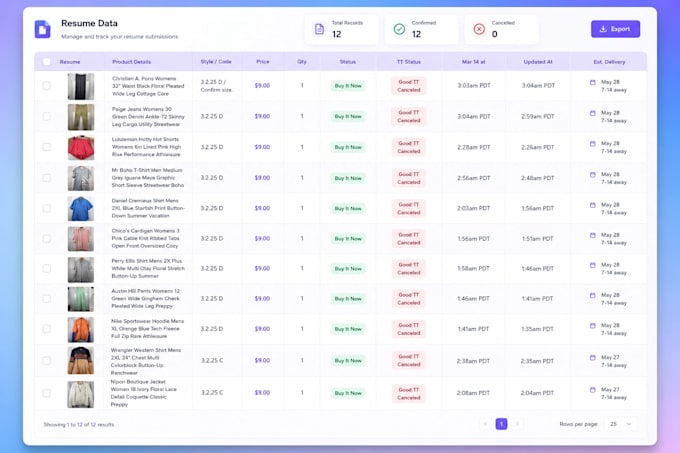Click calendar icon in Austin Hill Pants row
680x453 pixels.
click(x=593, y=295)
